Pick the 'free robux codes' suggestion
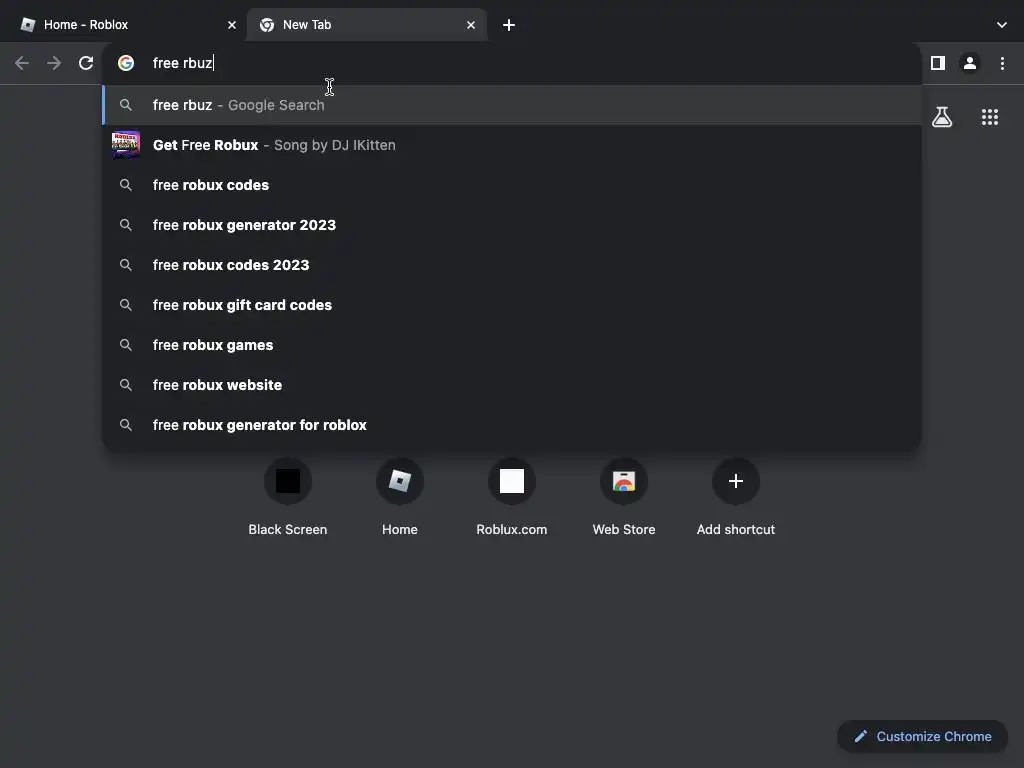Image resolution: width=1024 pixels, height=768 pixels. tap(513, 185)
